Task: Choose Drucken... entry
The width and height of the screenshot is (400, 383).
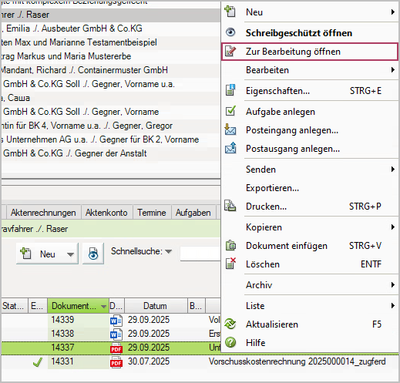Action: click(310, 206)
